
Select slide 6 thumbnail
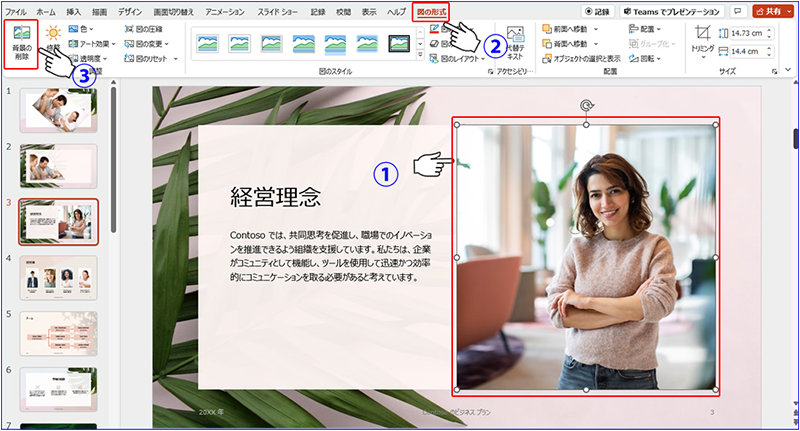tap(59, 389)
